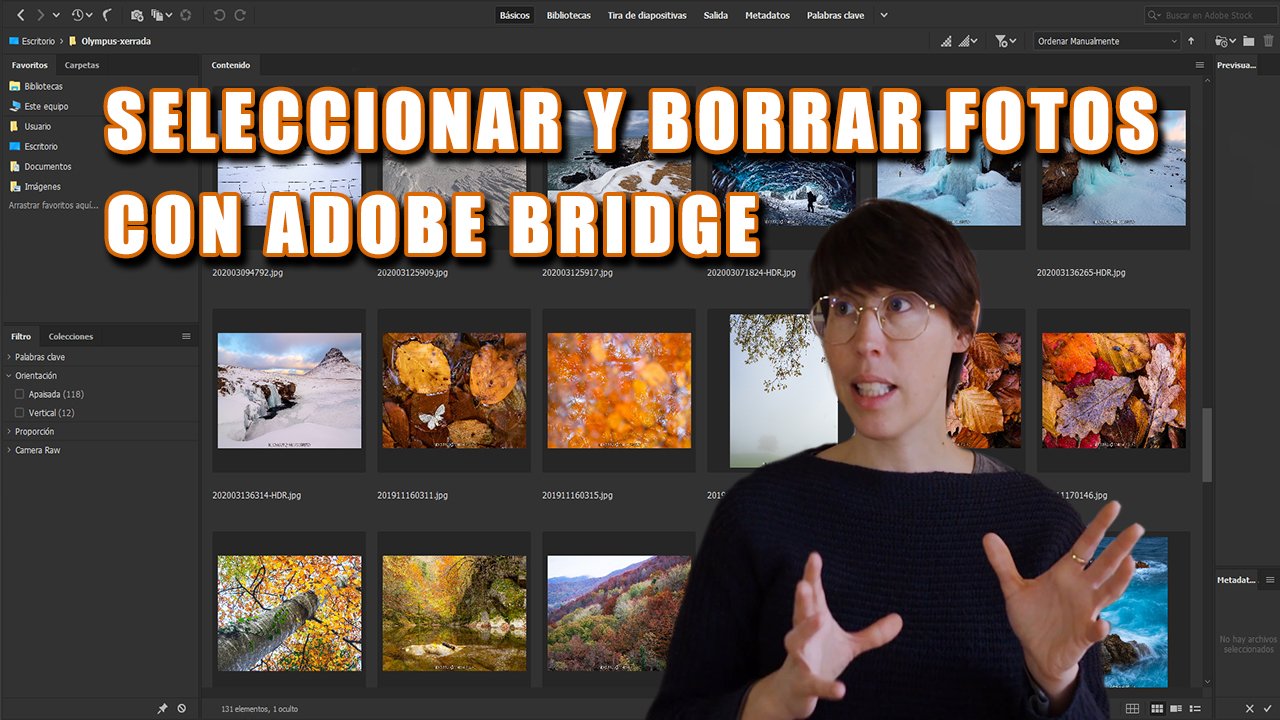Select Este equipo in Favoritos

pyautogui.click(x=38, y=106)
